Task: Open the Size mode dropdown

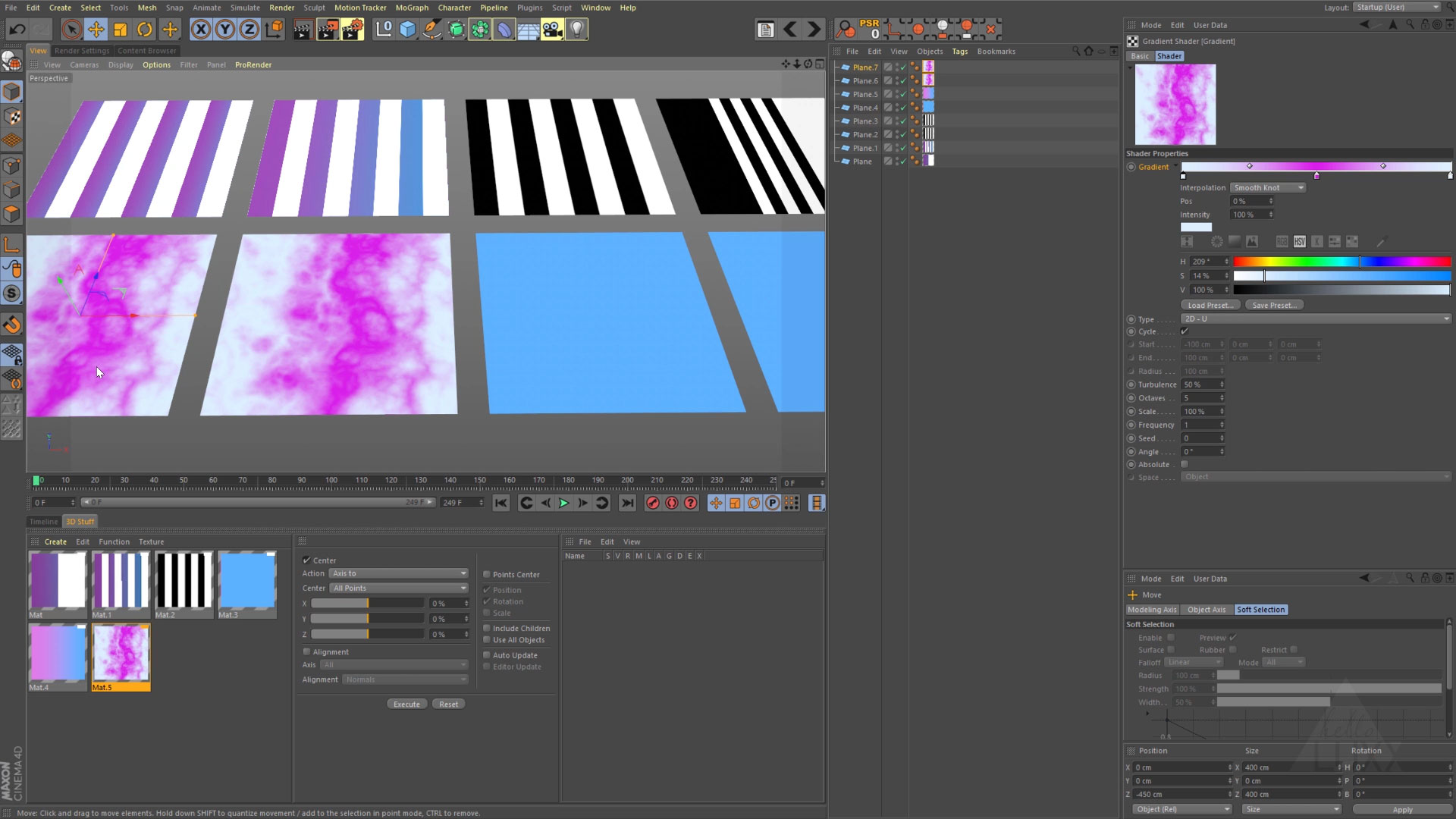Action: [1291, 809]
